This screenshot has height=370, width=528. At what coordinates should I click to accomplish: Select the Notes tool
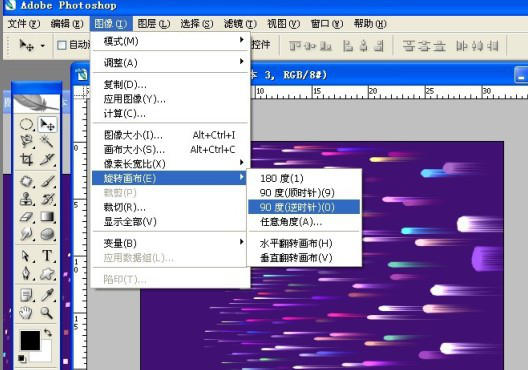click(x=26, y=295)
